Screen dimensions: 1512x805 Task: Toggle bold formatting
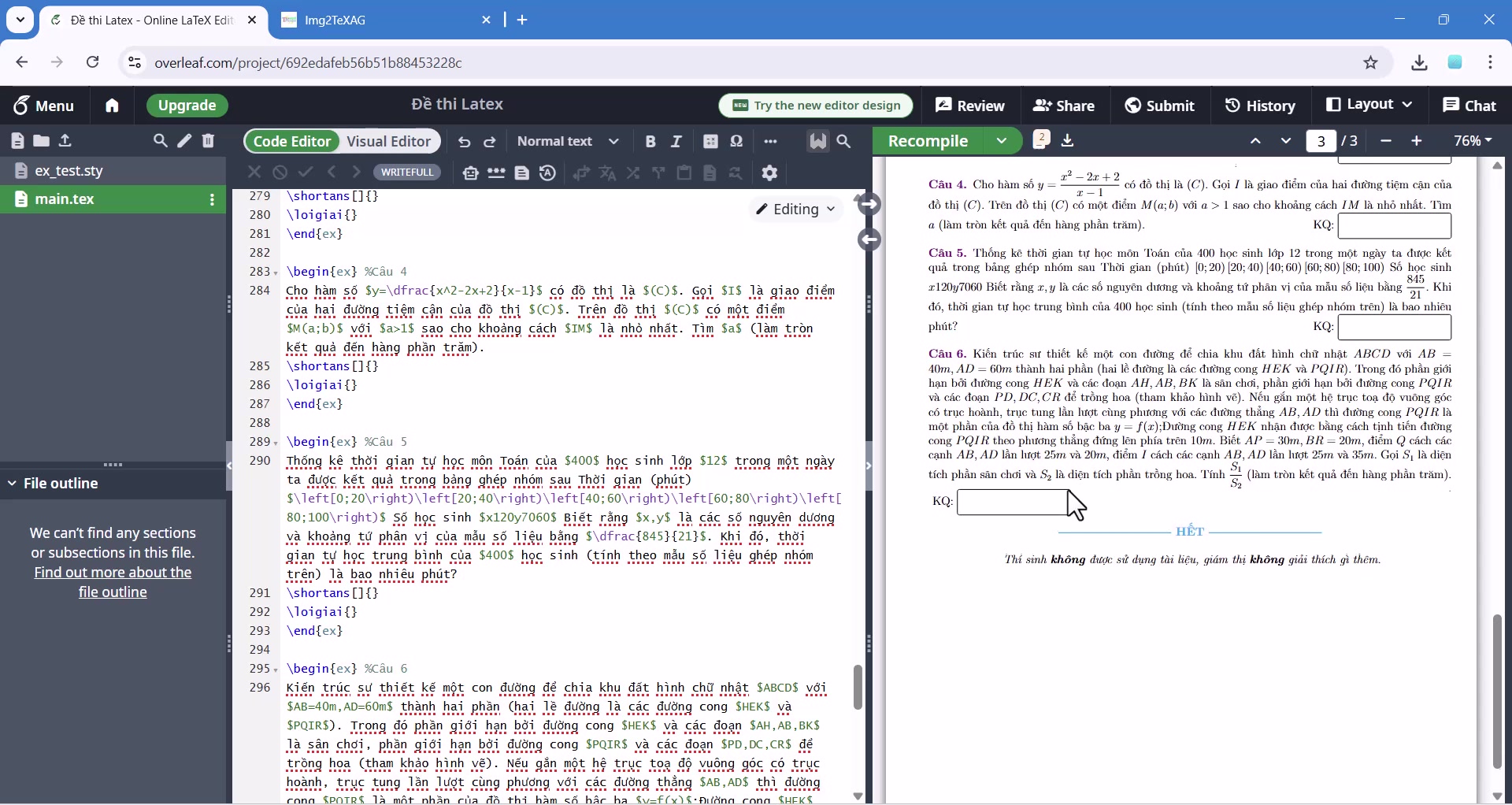coord(650,142)
